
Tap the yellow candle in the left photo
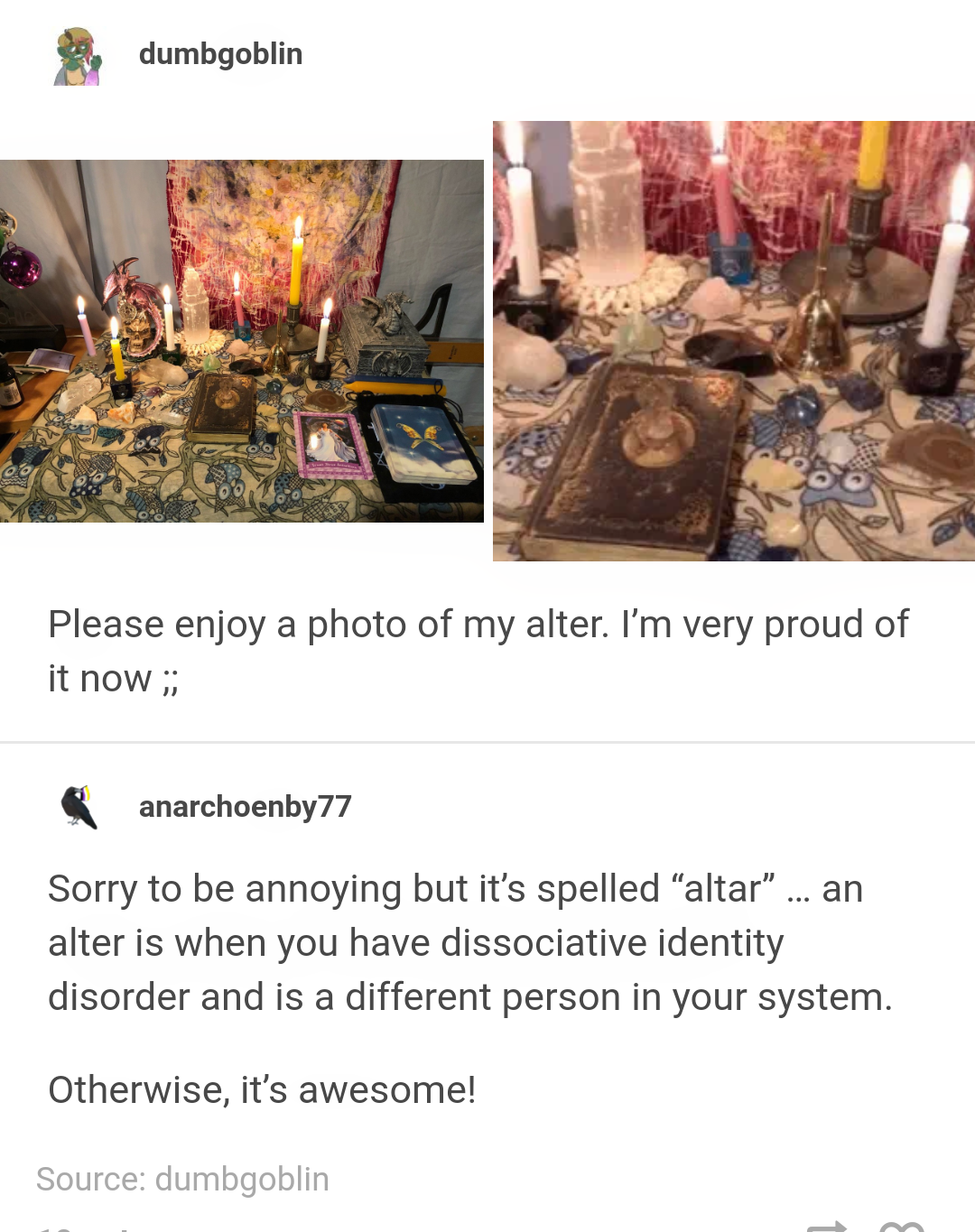[x=296, y=264]
